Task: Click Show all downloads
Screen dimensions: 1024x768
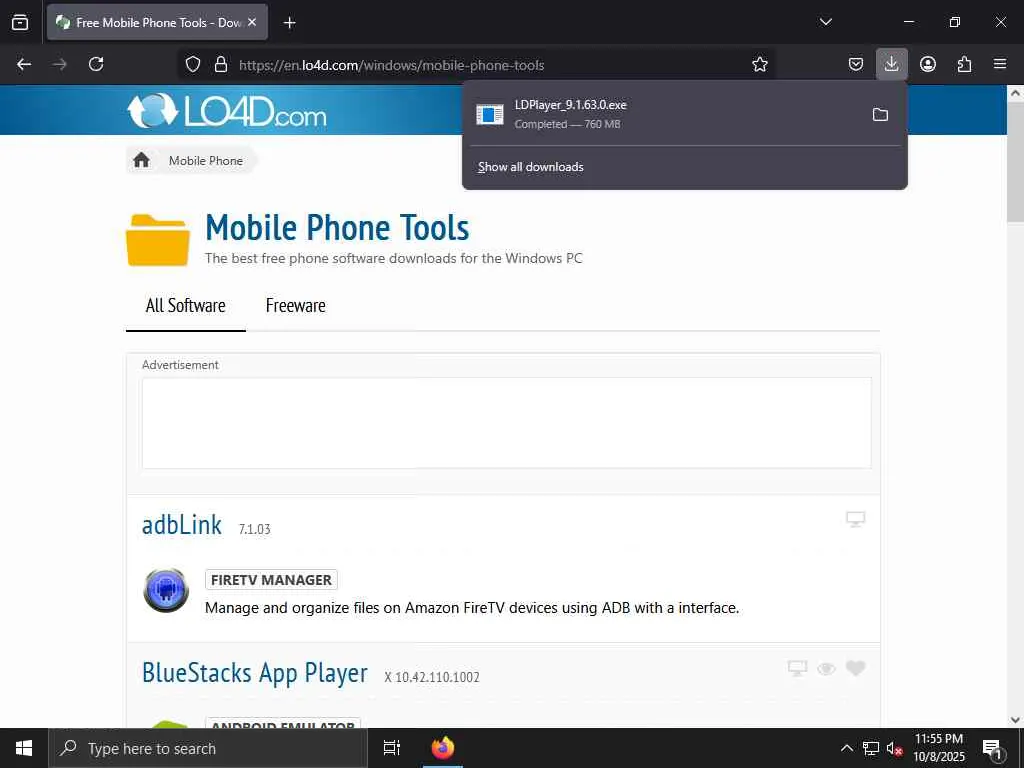Action: (530, 167)
